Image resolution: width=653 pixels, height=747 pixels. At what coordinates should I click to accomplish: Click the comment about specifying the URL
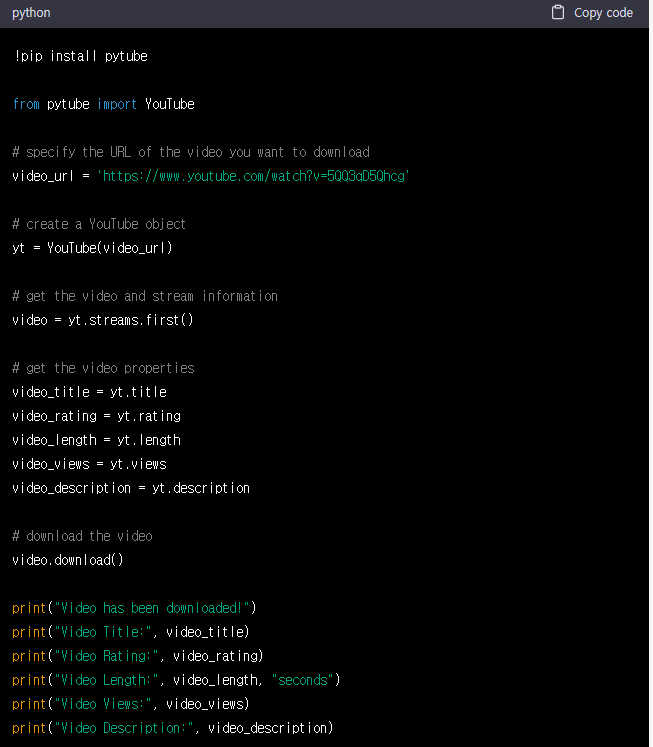pyautogui.click(x=191, y=152)
